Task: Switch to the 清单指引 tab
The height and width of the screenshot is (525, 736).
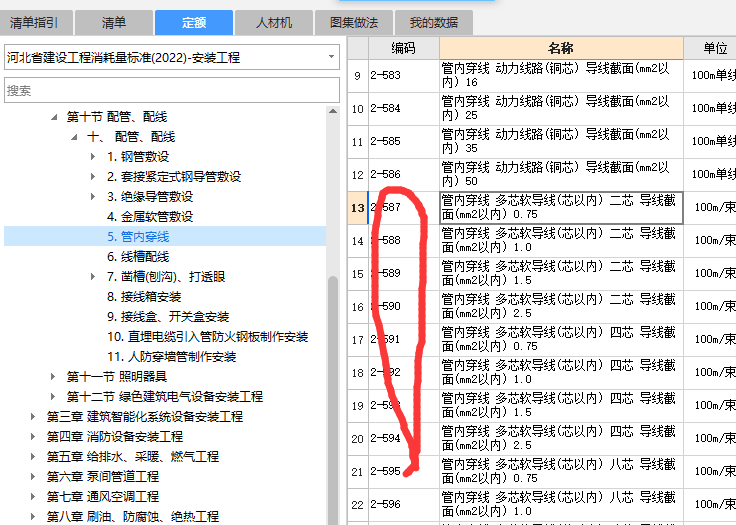Action: pyautogui.click(x=36, y=23)
